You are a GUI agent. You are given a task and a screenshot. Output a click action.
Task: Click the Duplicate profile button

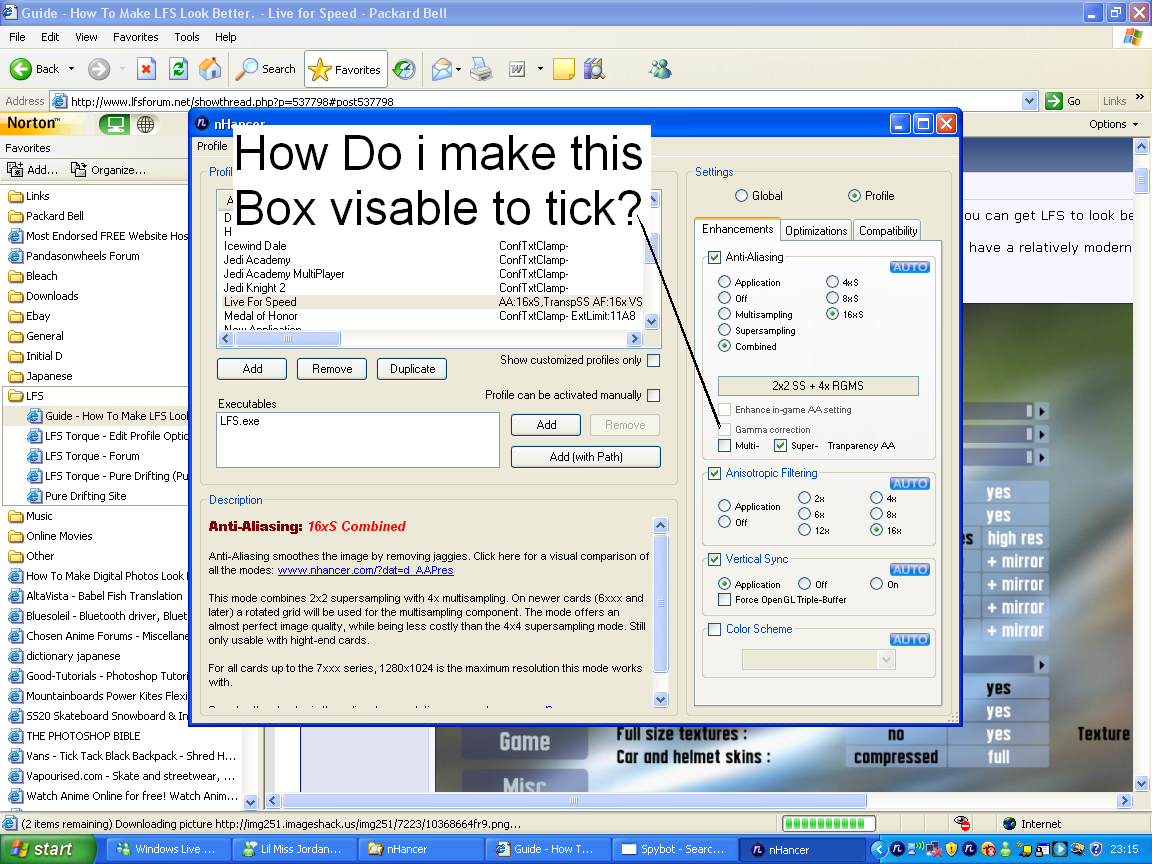coord(412,369)
